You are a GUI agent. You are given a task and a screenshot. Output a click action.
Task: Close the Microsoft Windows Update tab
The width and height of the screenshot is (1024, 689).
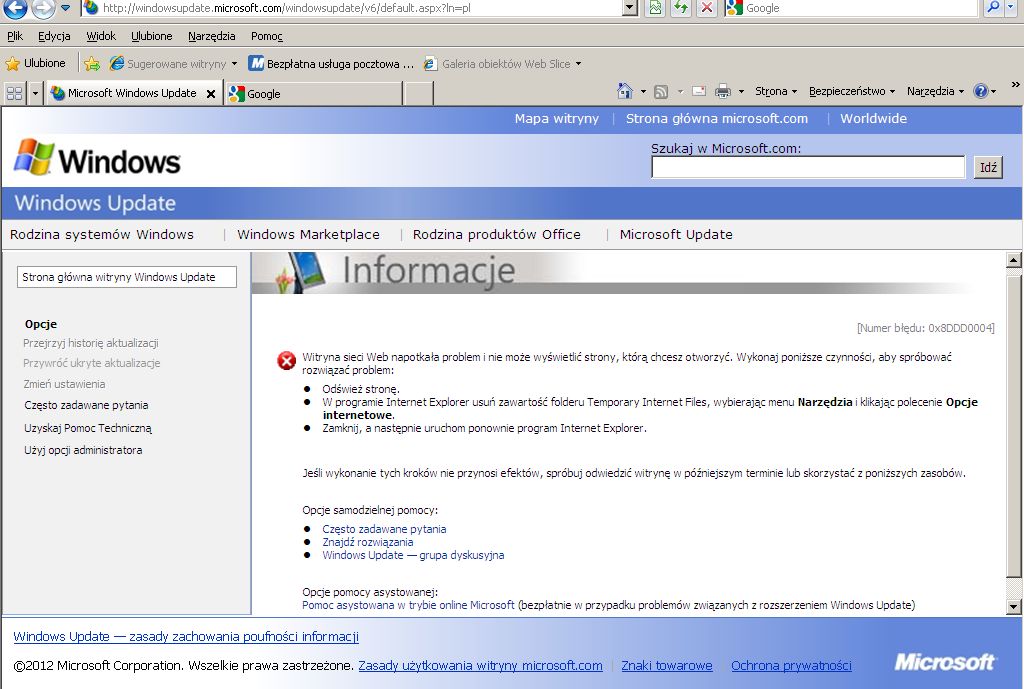[211, 93]
